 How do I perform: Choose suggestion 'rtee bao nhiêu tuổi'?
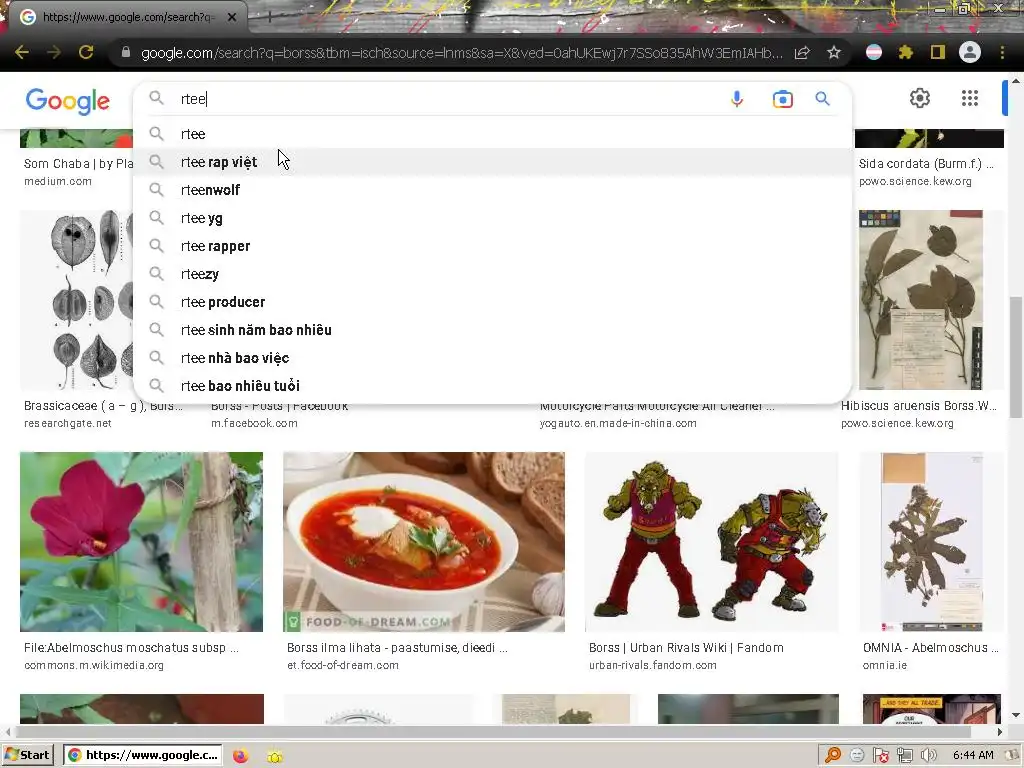492,386
